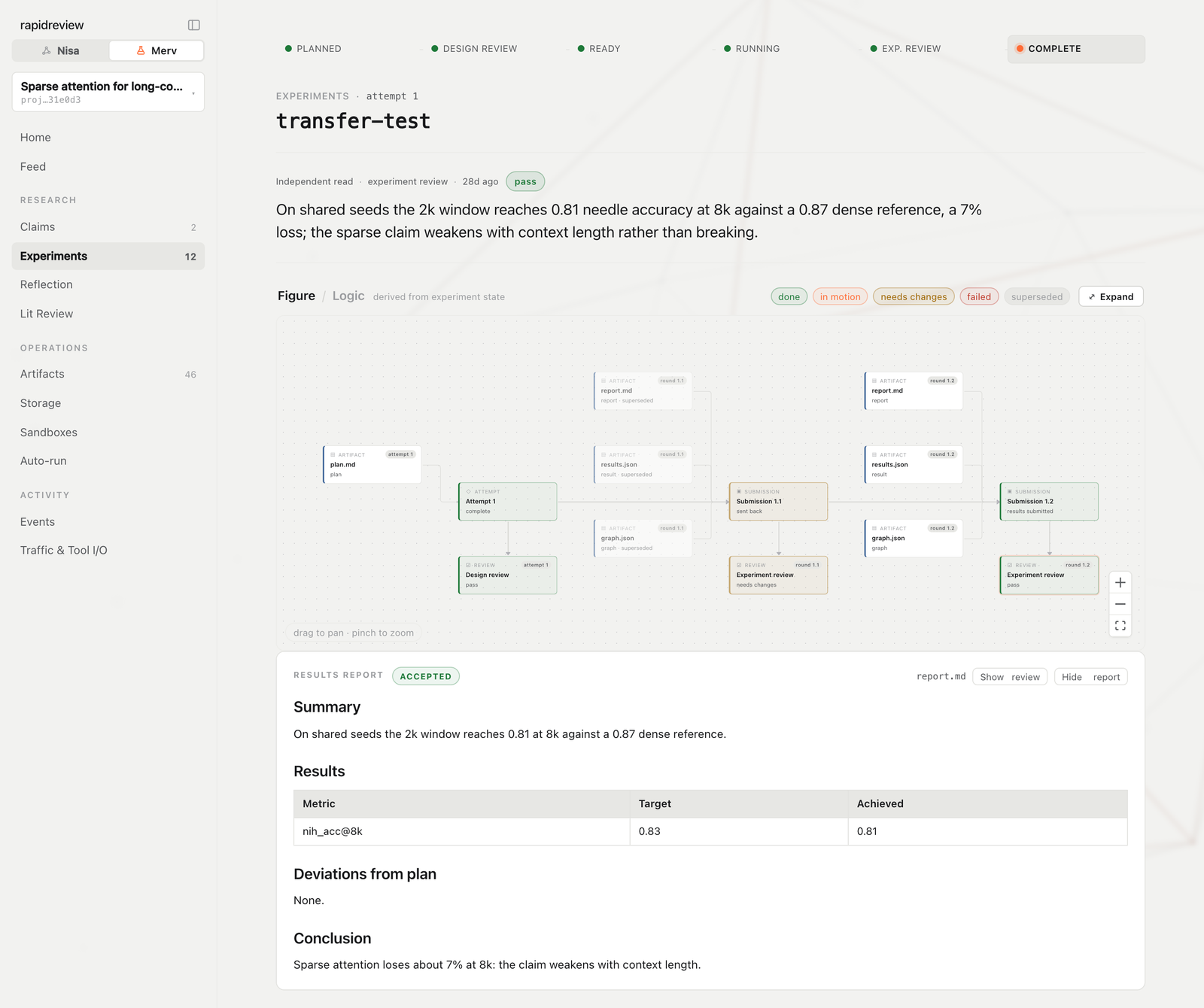
Task: Select the plan.md artifact node
Action: tap(372, 464)
